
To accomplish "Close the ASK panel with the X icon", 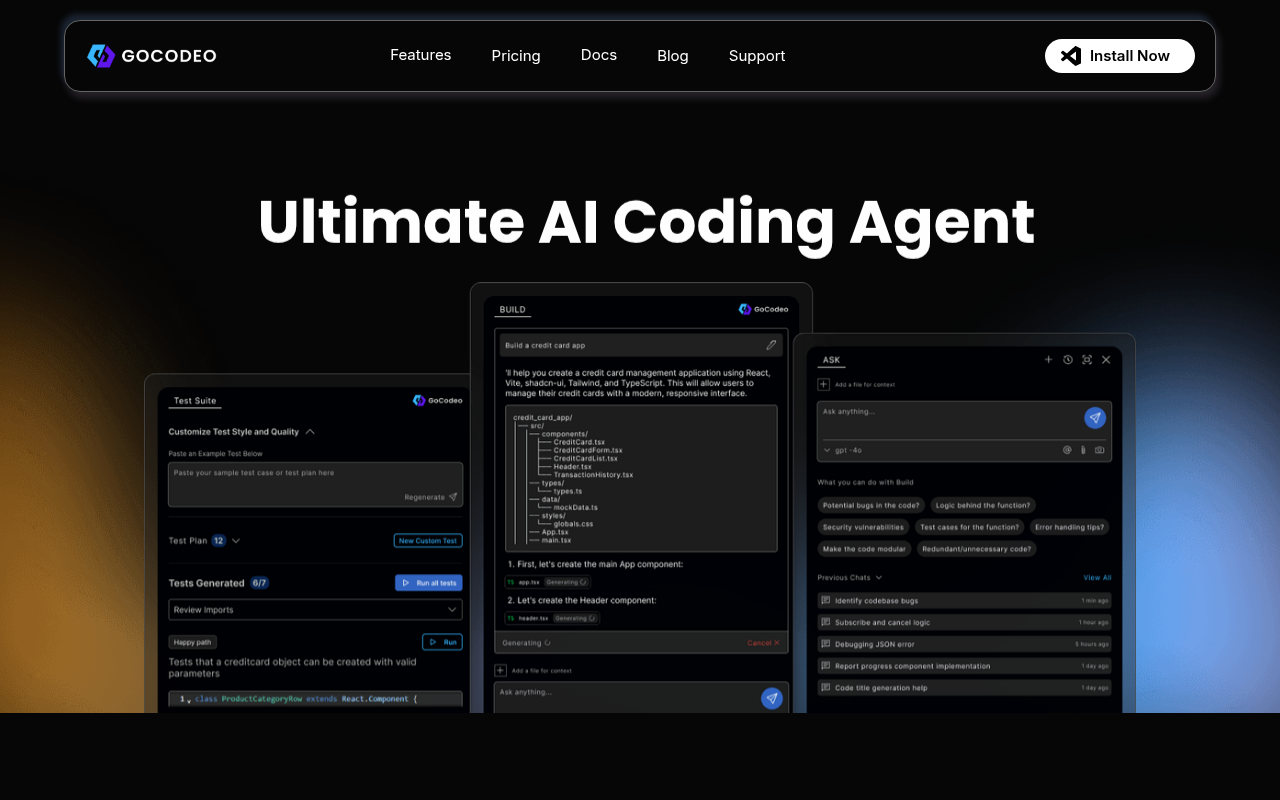I will point(1106,359).
